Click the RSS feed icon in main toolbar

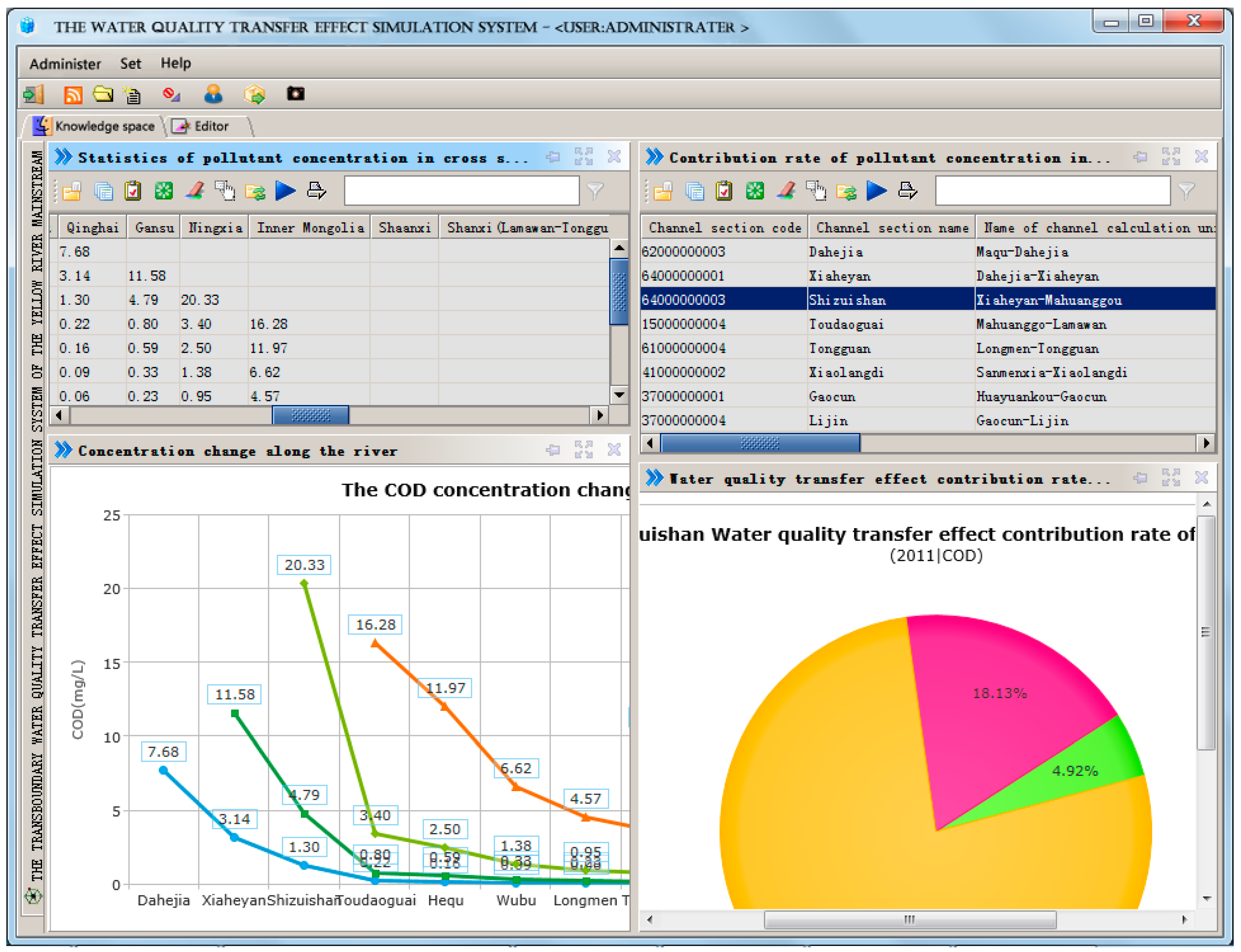[x=73, y=95]
